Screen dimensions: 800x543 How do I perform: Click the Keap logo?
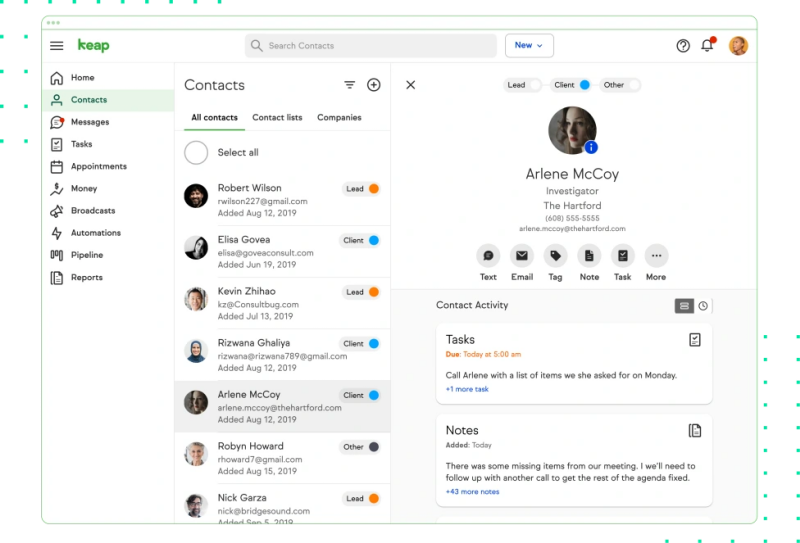(x=93, y=45)
